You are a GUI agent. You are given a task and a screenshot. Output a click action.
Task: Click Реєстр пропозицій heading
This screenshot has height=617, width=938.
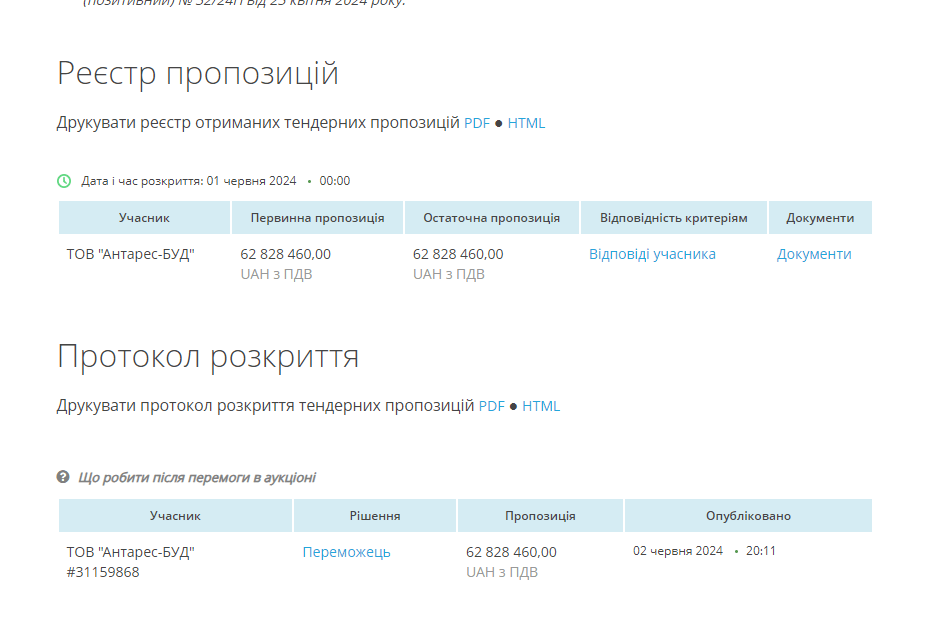[198, 74]
